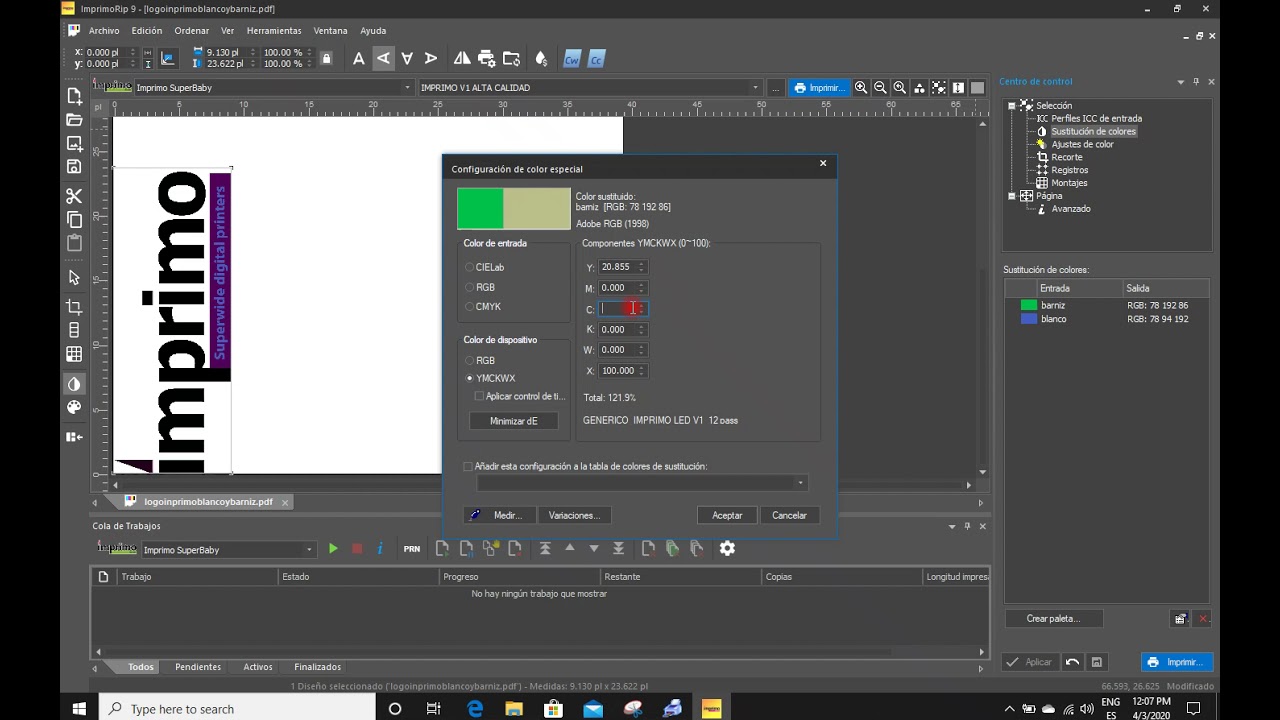Click the move job to bottom icon
The width and height of the screenshot is (1280, 720).
click(619, 548)
